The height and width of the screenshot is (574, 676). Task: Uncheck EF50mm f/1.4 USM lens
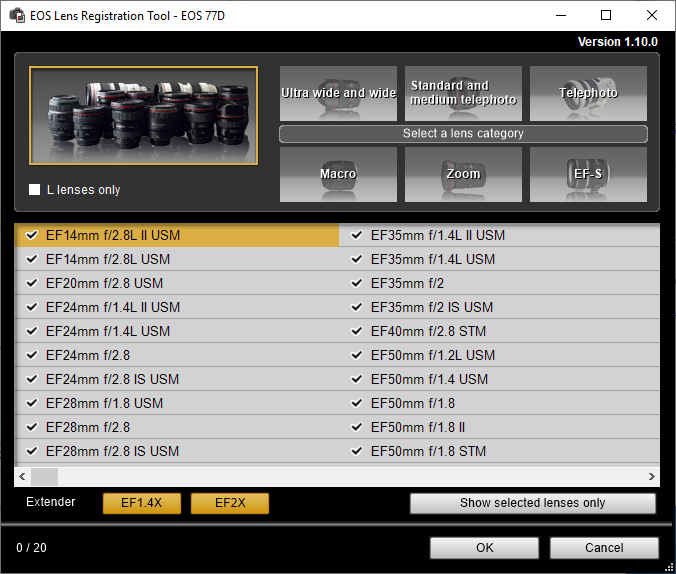pos(357,379)
